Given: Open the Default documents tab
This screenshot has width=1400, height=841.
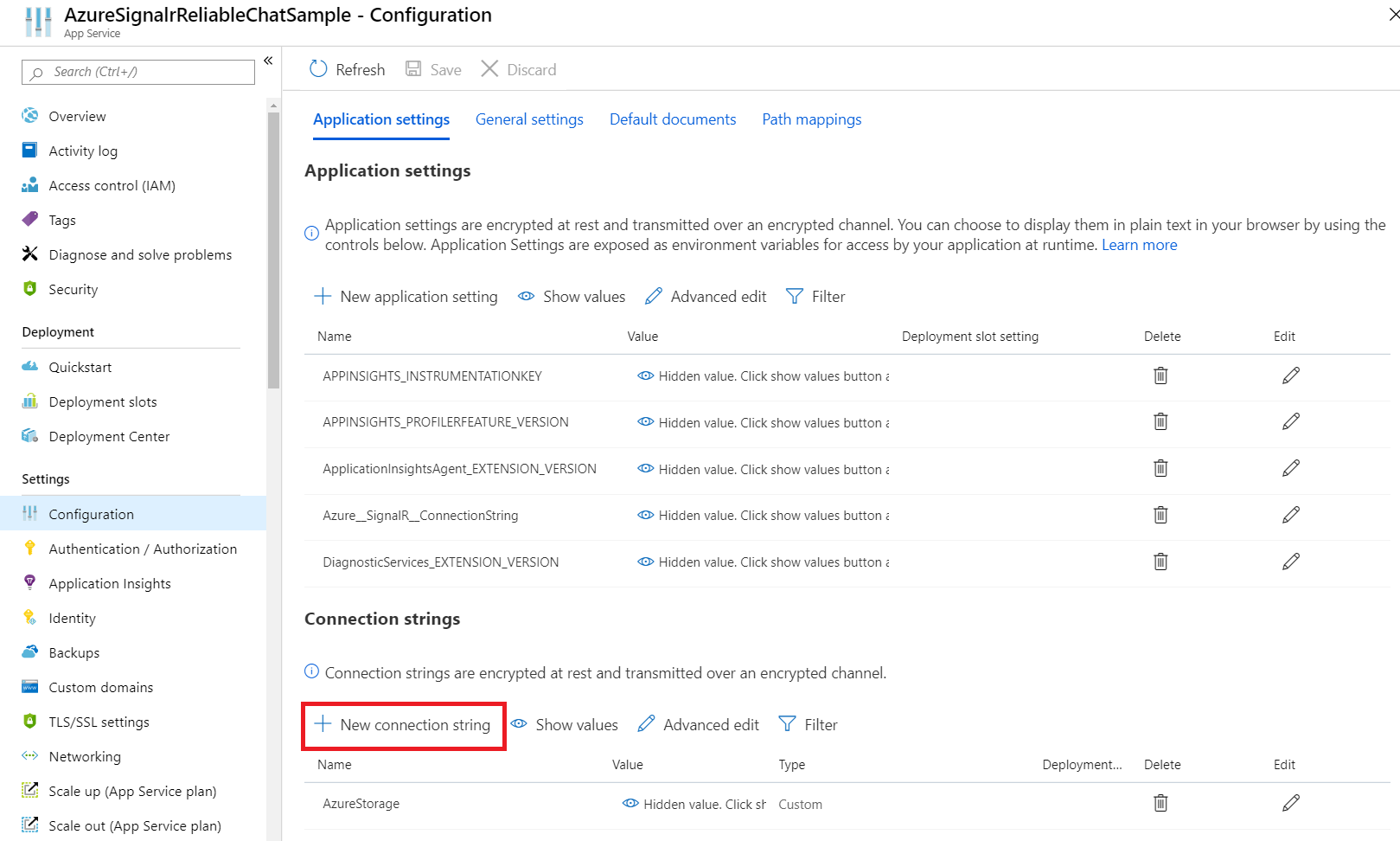Looking at the screenshot, I should point(673,119).
